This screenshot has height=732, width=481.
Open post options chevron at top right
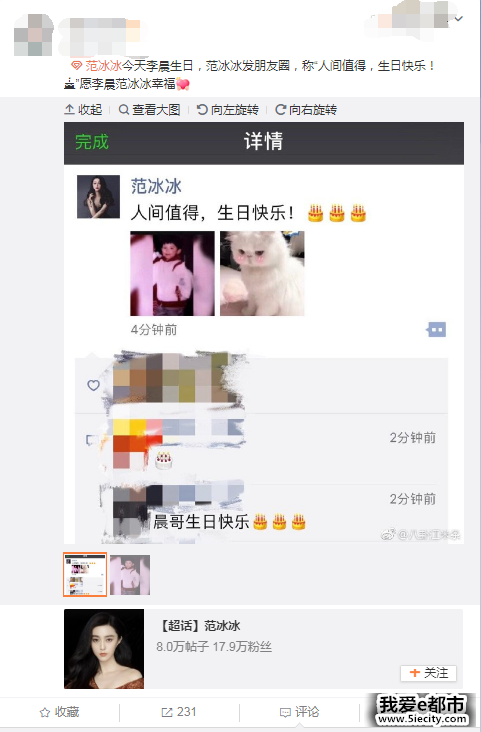tap(459, 19)
